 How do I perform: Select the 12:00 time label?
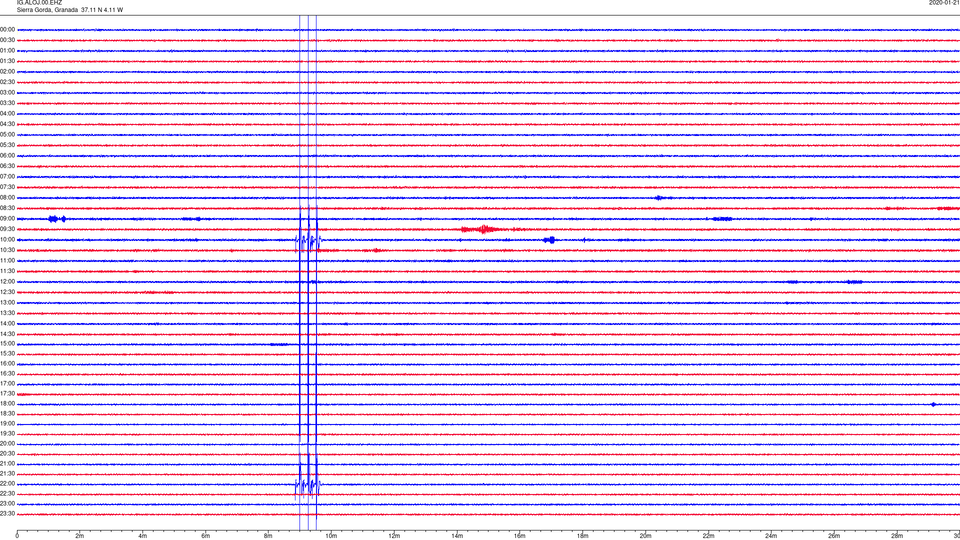click(7, 282)
